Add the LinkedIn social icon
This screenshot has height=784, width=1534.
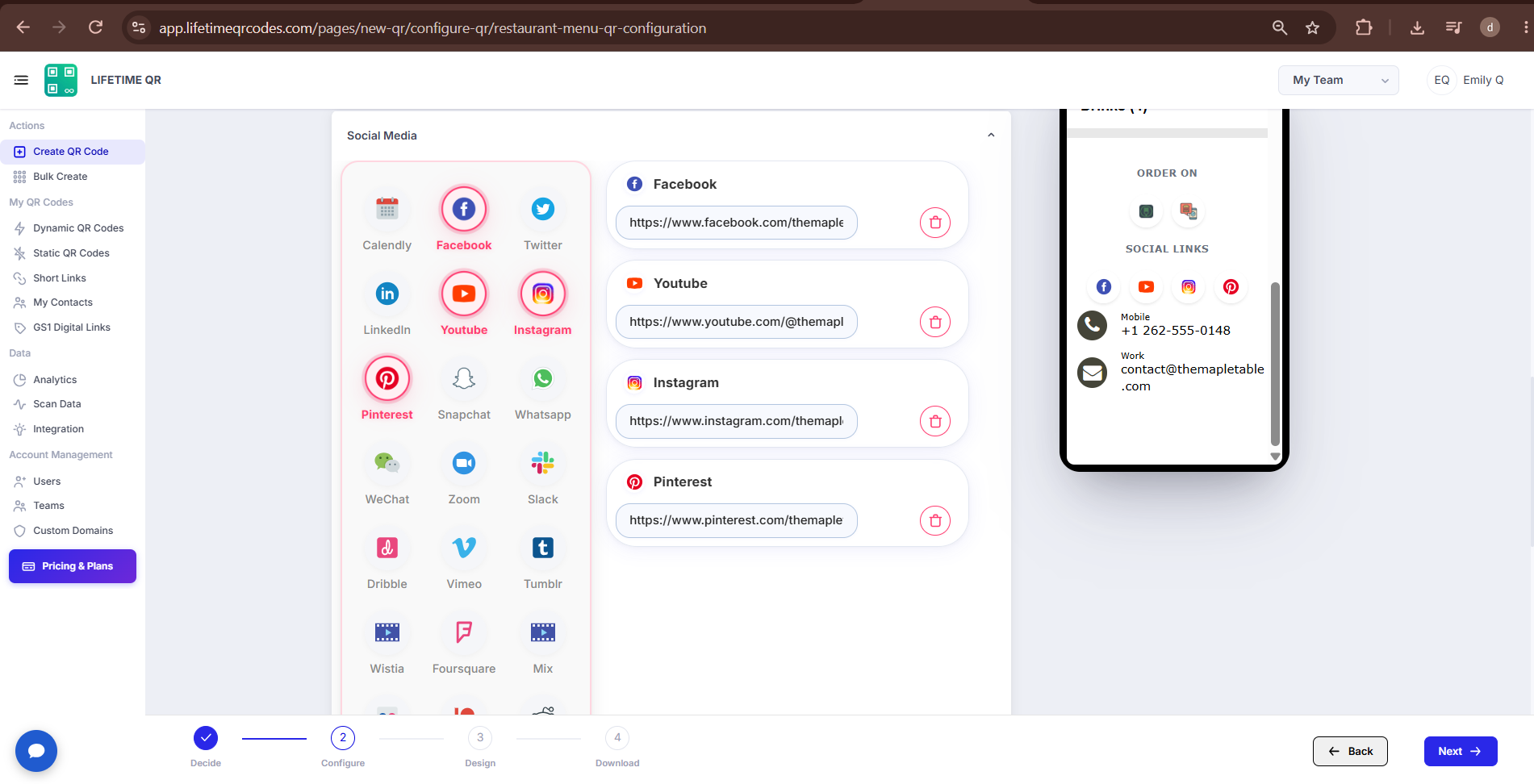[x=387, y=294]
